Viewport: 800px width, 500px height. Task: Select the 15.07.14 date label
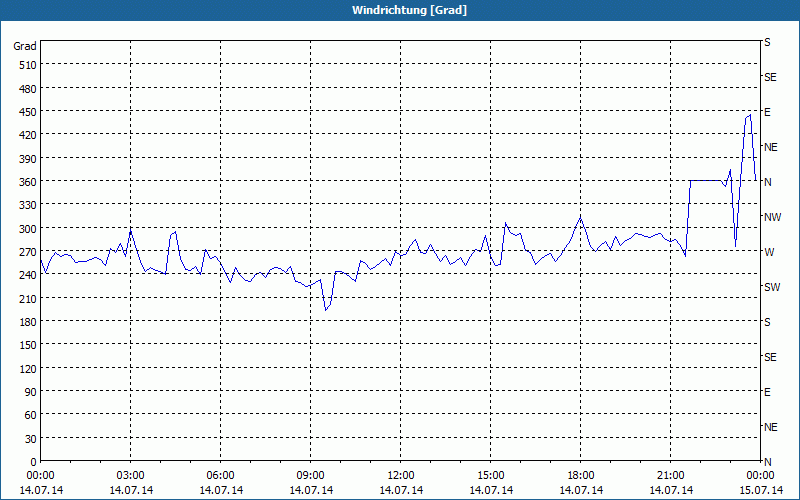tap(761, 490)
